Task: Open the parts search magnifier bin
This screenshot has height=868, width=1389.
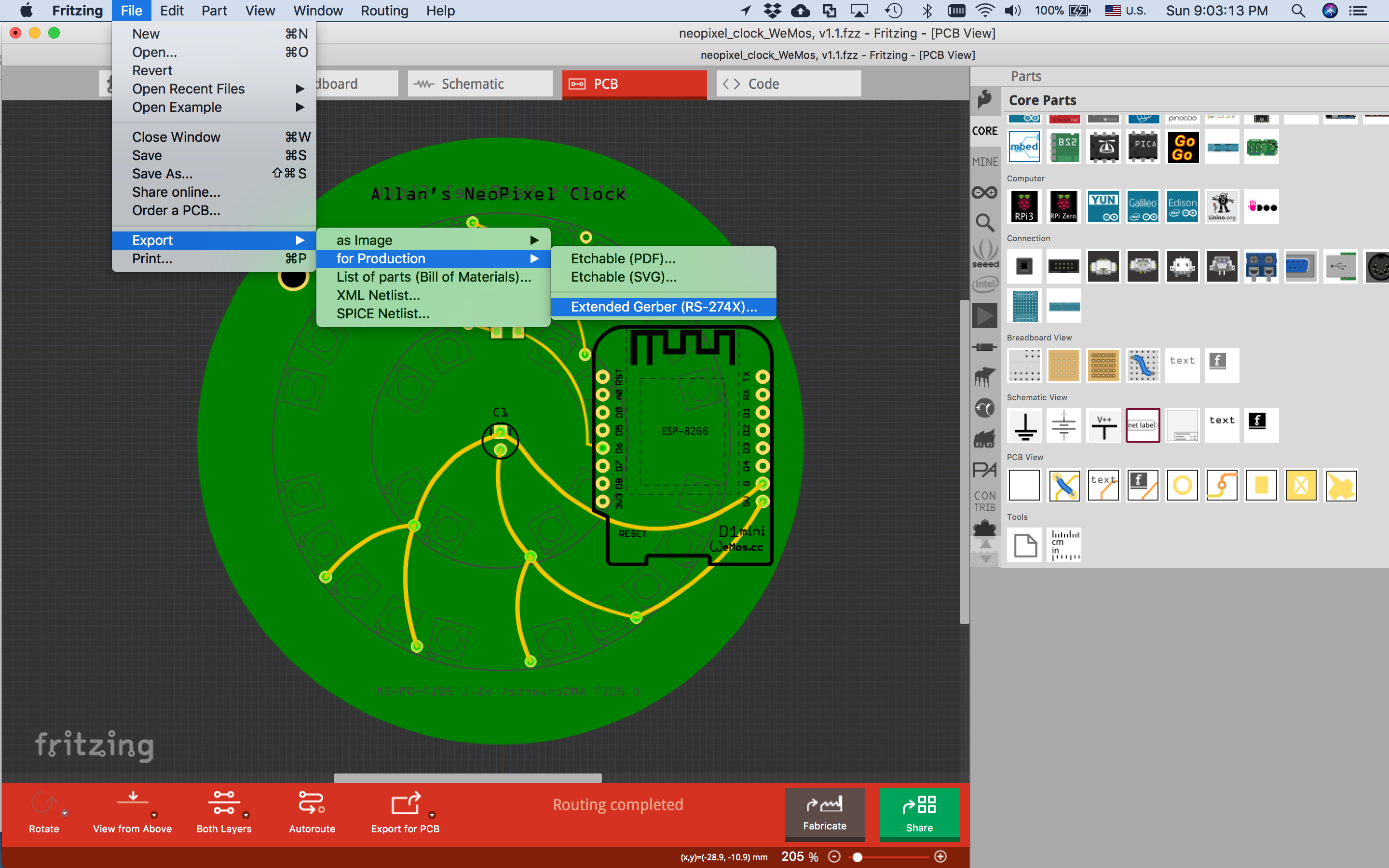Action: (985, 223)
